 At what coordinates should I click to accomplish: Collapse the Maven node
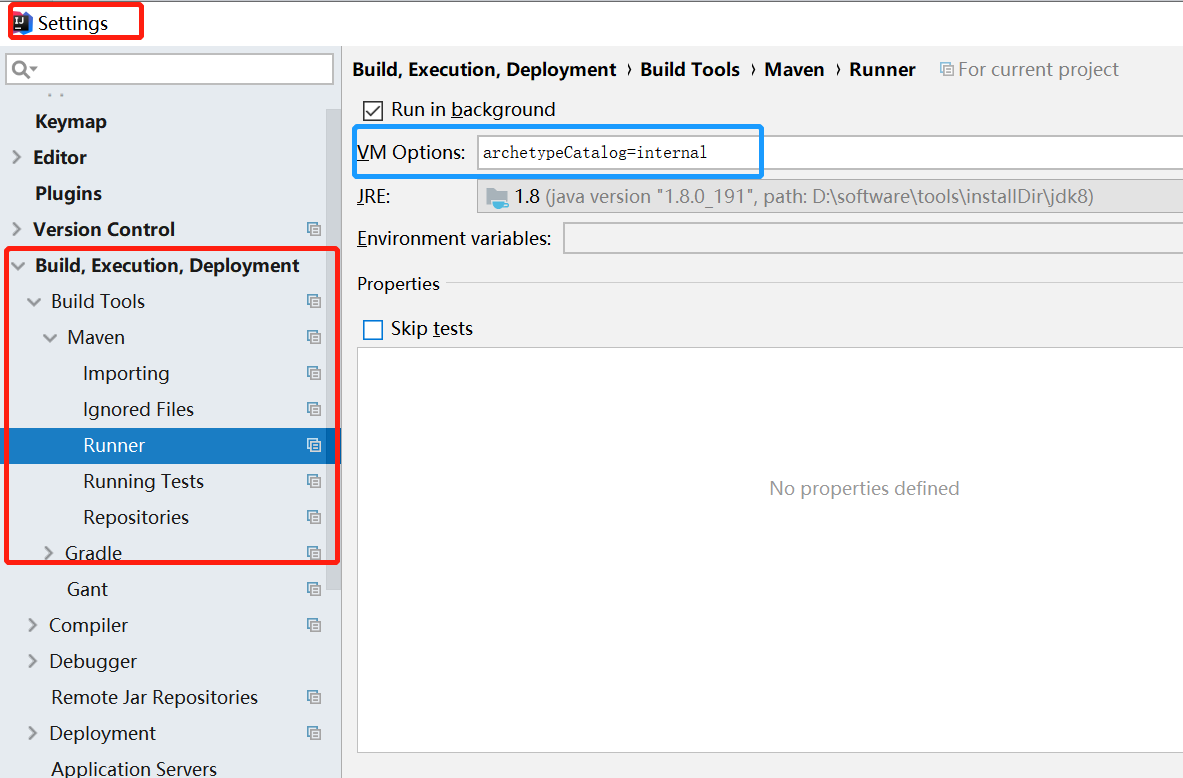click(x=50, y=337)
